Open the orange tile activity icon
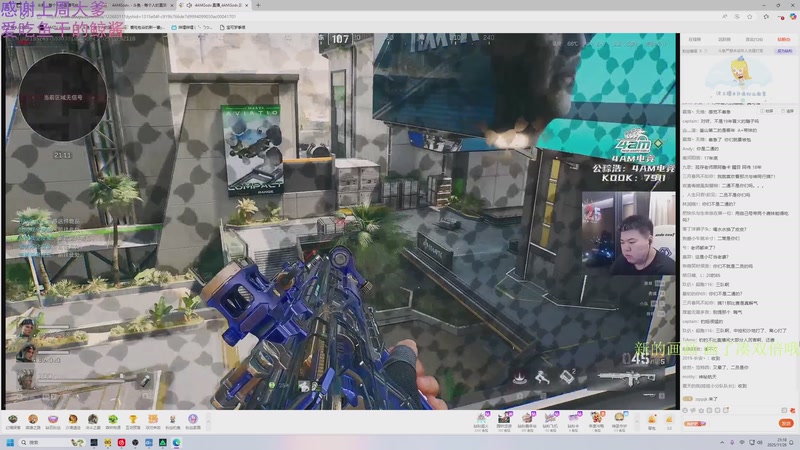 (153, 419)
